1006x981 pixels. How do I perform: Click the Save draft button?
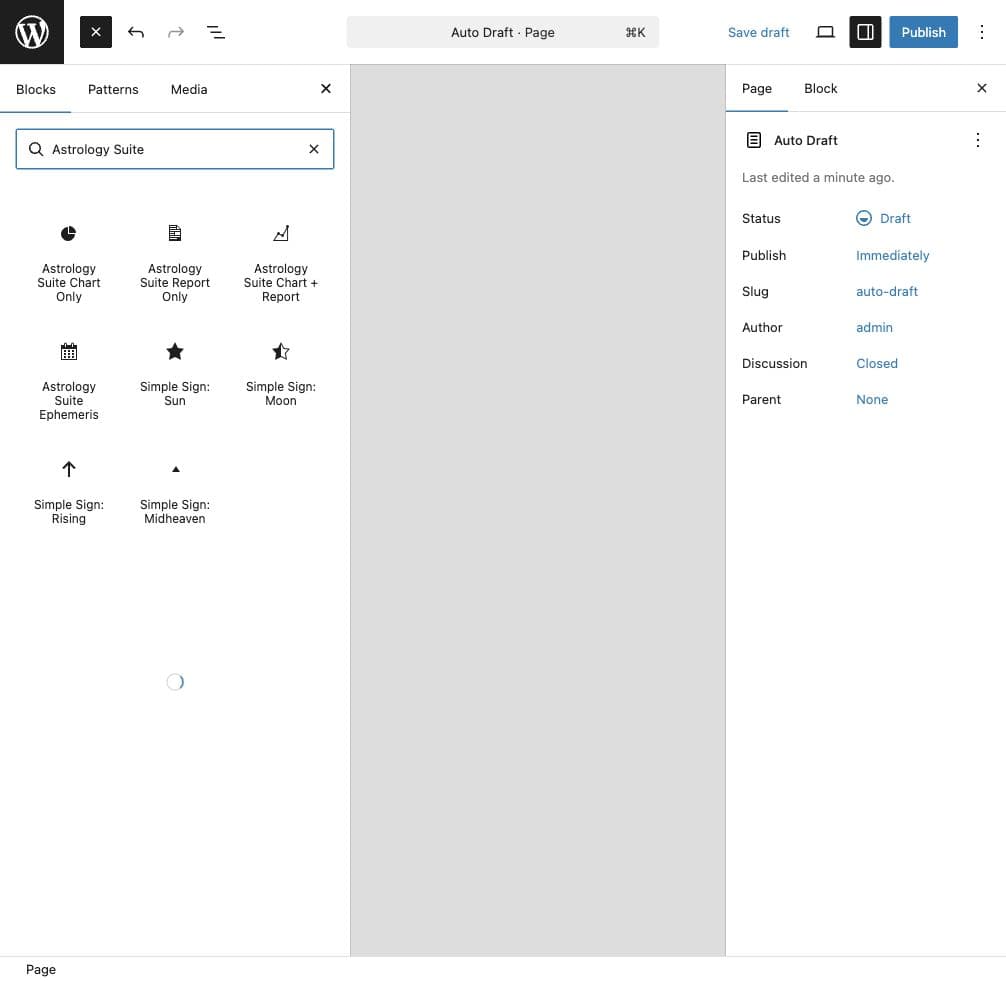[x=758, y=32]
